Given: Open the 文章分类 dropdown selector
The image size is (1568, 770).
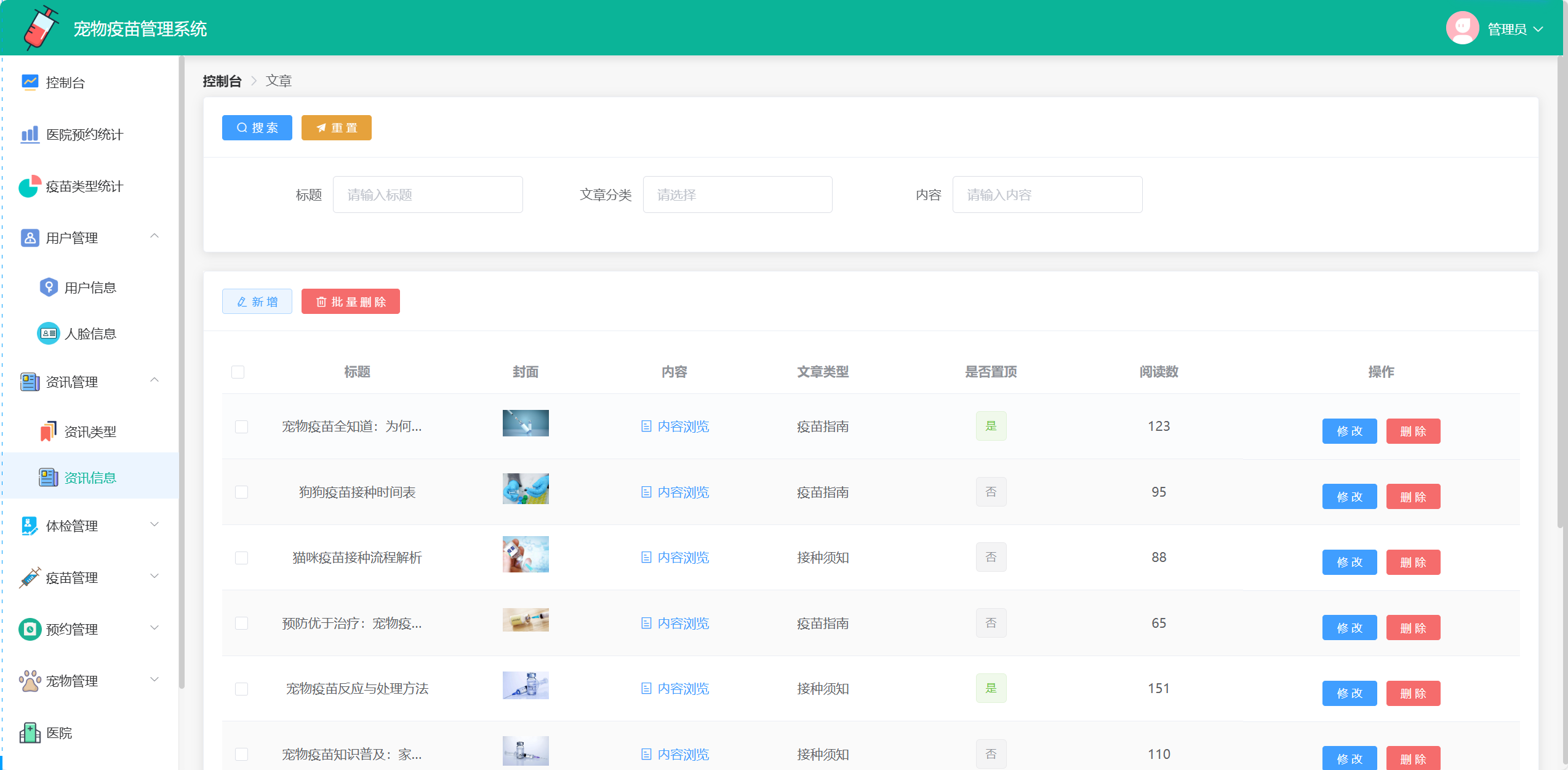Looking at the screenshot, I should click(x=737, y=195).
